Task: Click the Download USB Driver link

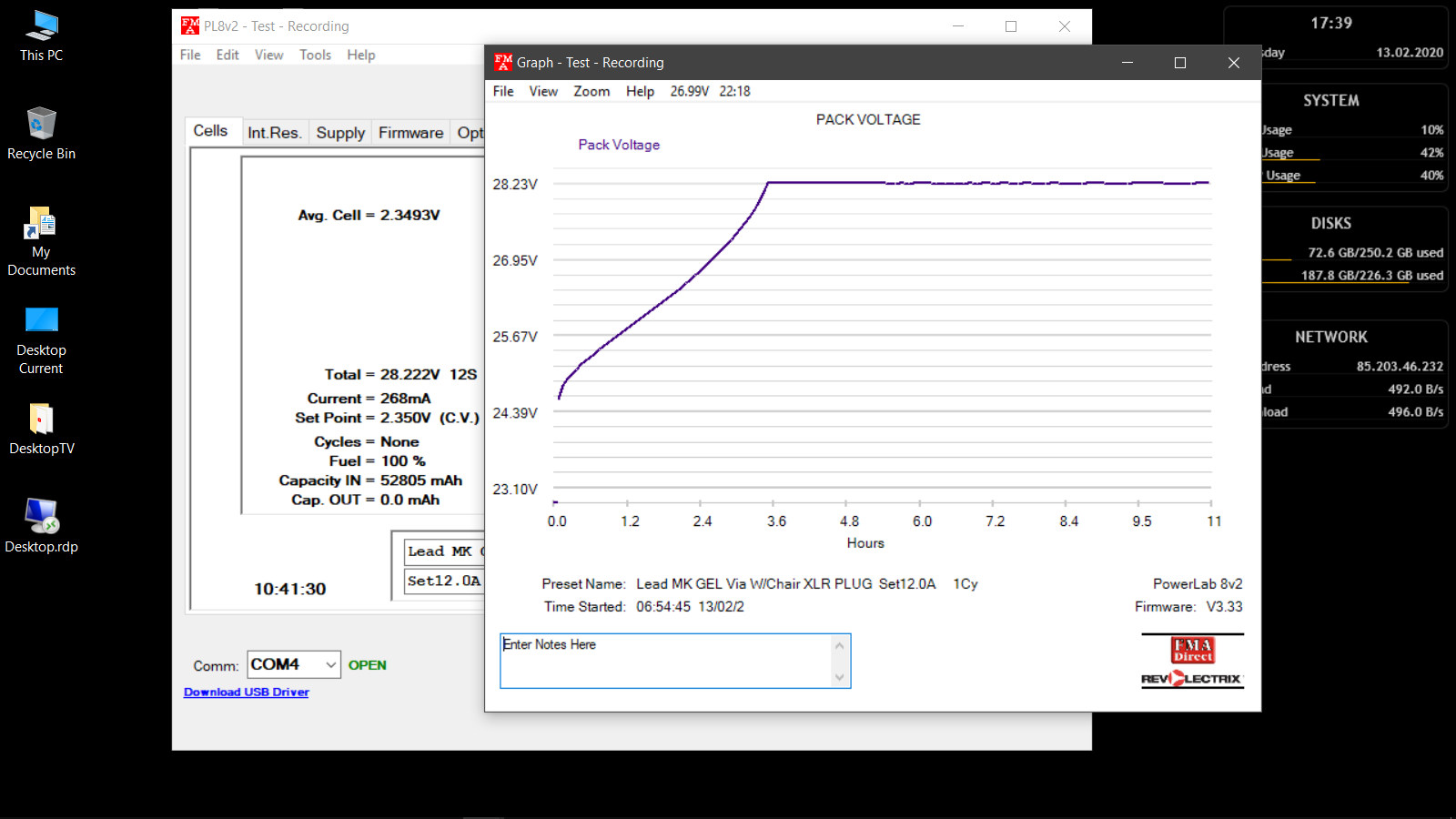Action: click(247, 693)
